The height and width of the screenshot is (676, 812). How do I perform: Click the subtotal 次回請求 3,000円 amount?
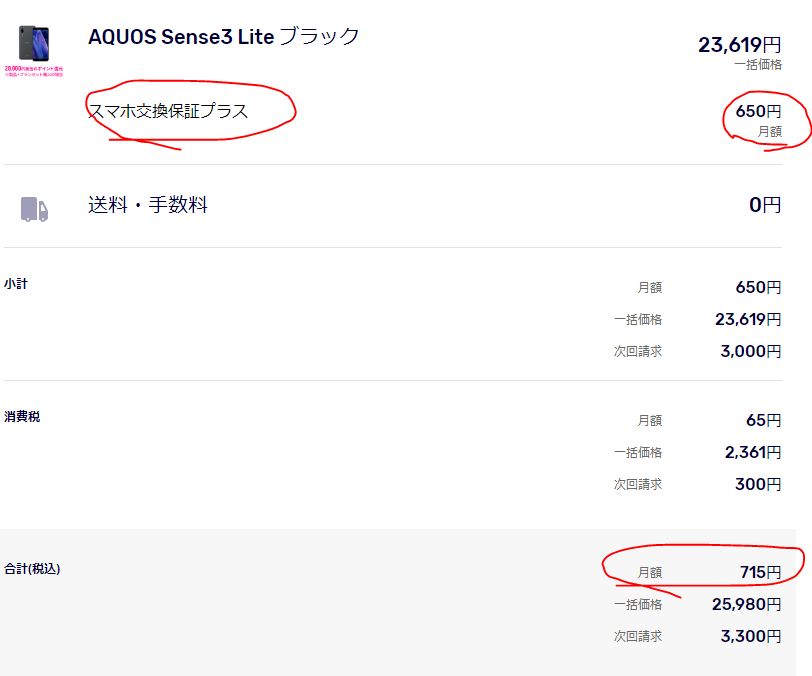coord(750,351)
